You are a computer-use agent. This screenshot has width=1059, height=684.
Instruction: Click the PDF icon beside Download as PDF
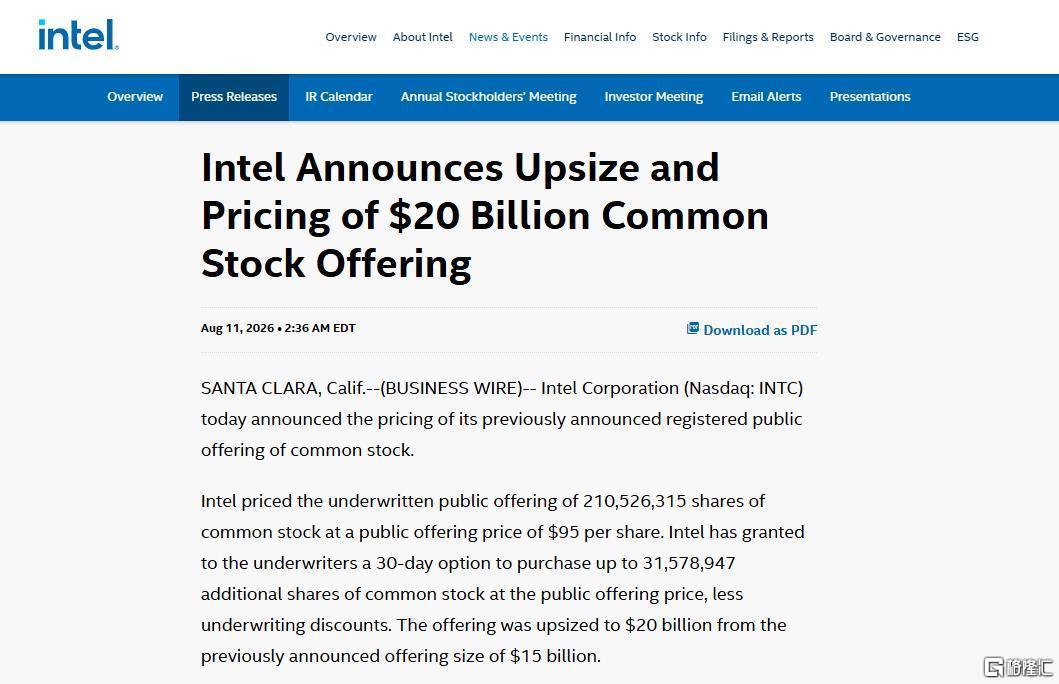tap(692, 328)
